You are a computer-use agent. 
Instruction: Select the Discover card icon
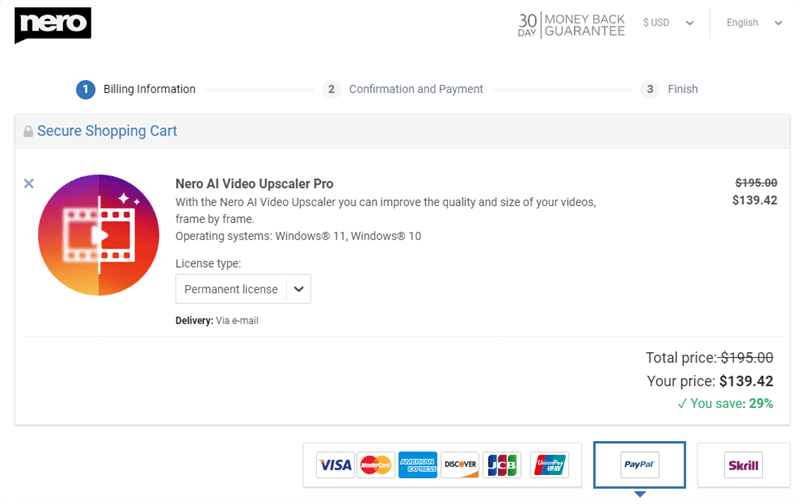460,465
